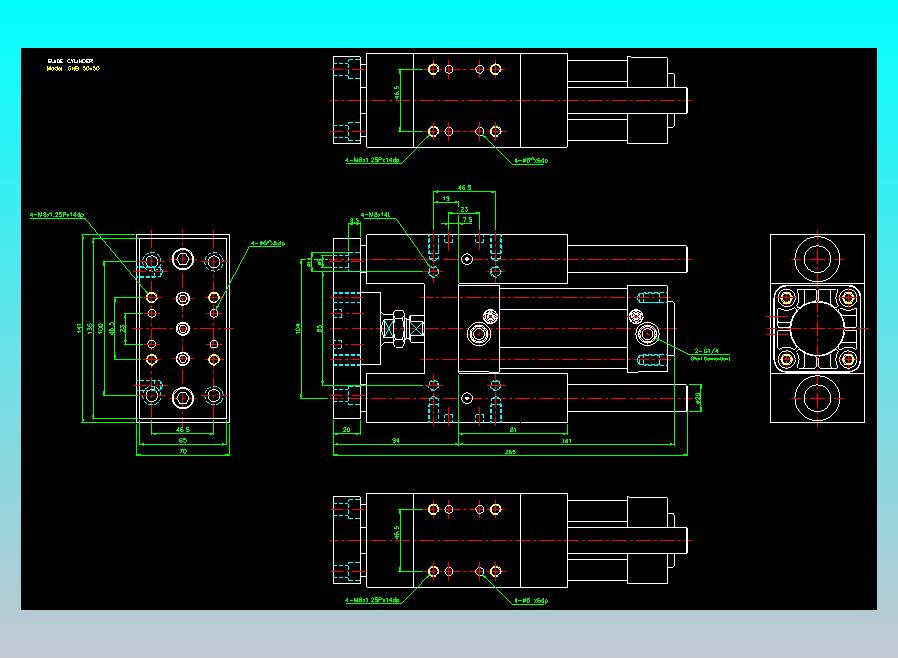Click the 4-ø6 x6dp label under the top view
Screen dimensions: 898x658
531,160
